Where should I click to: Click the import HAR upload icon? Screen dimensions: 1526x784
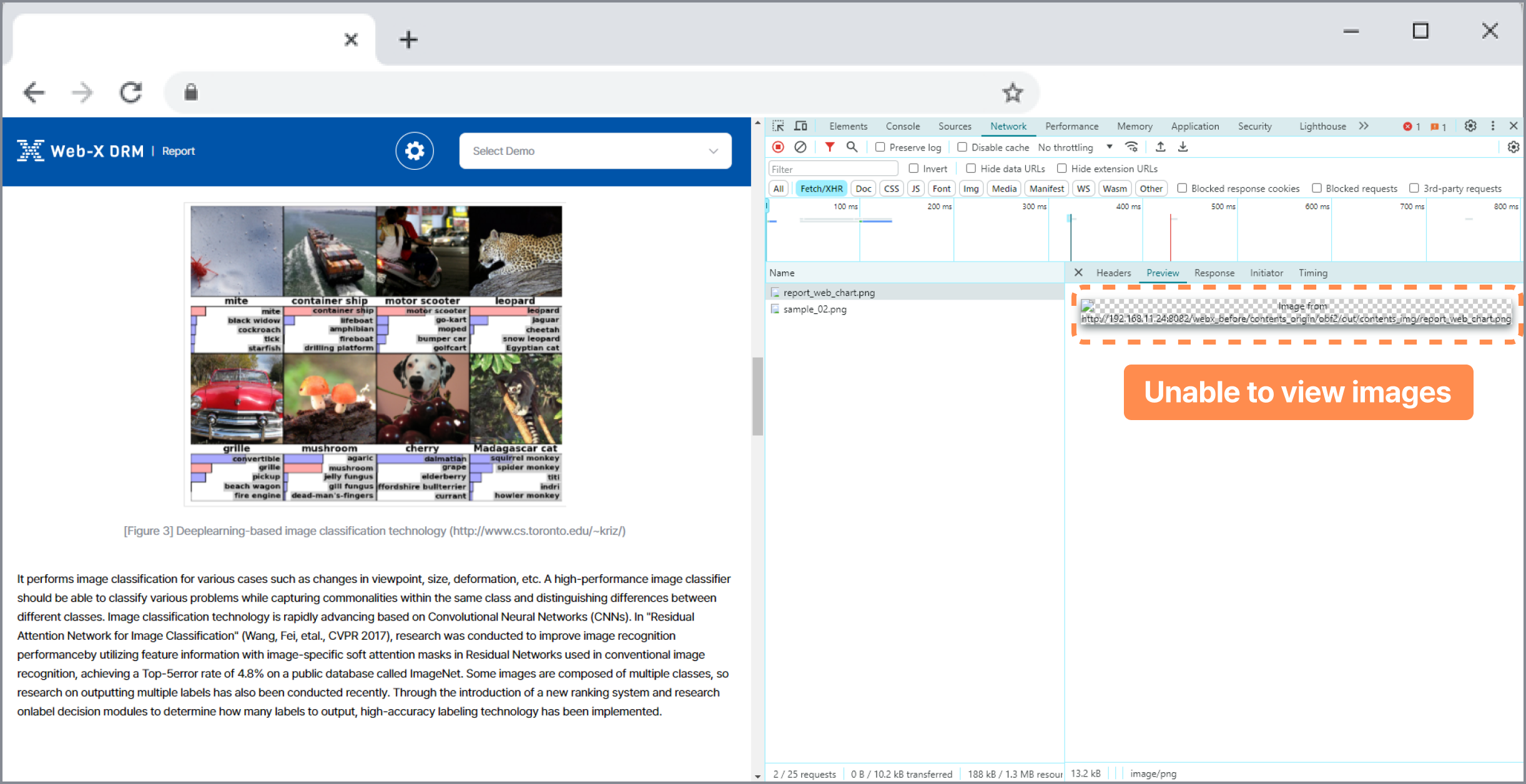point(1160,147)
